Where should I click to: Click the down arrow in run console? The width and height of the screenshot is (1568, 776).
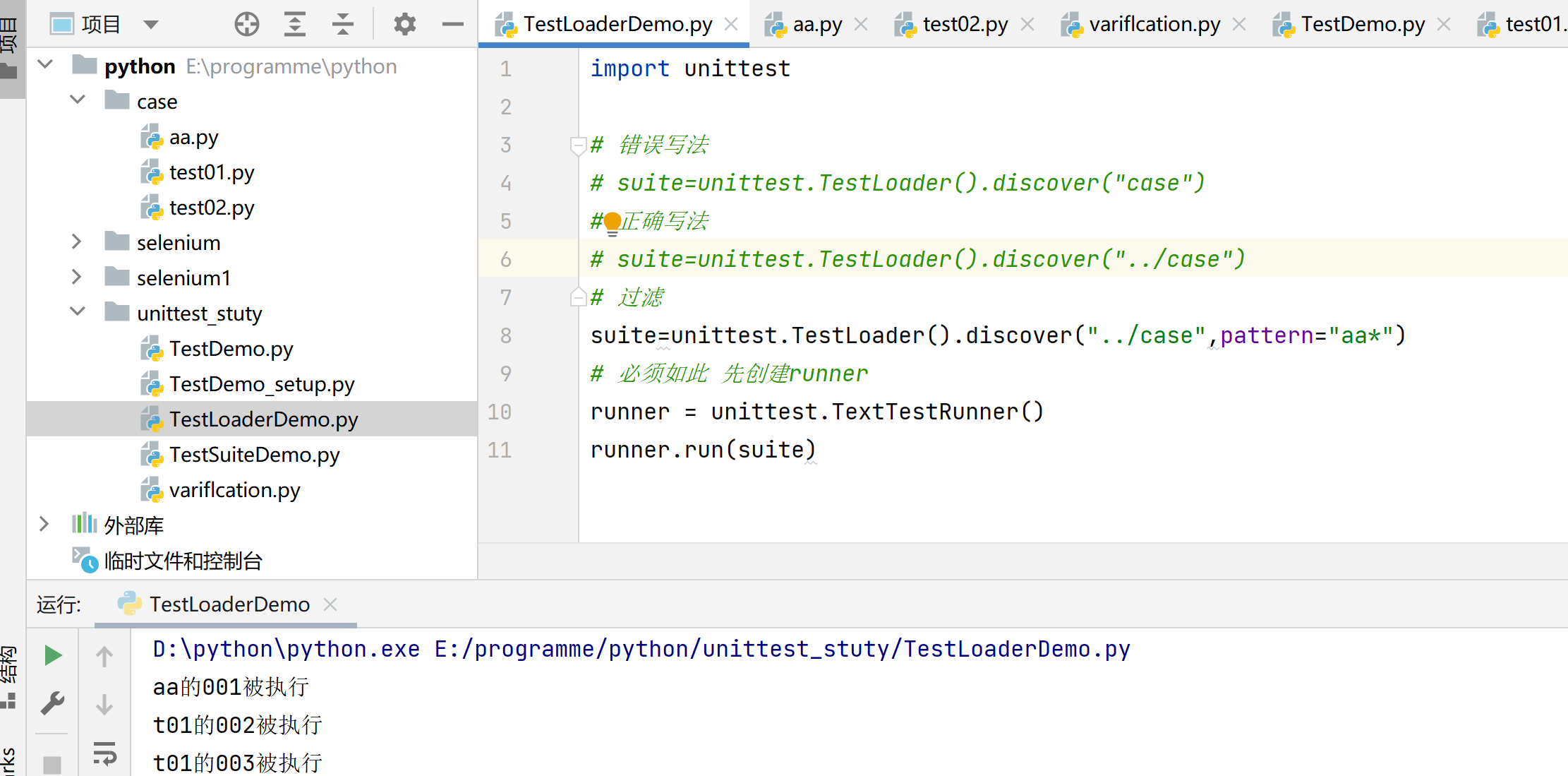click(x=104, y=705)
